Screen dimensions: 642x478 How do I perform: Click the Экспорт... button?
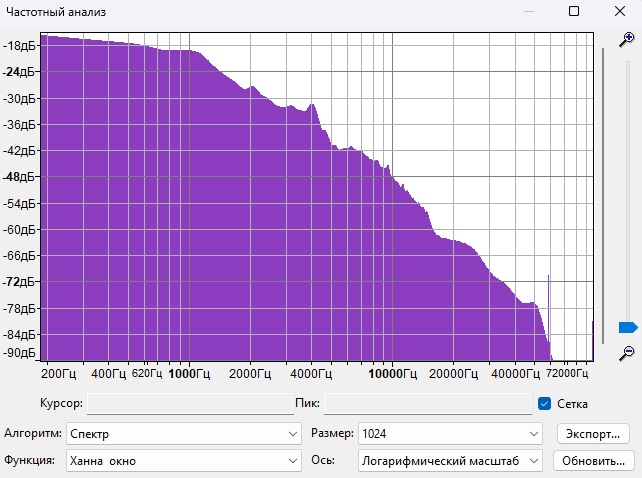(x=593, y=434)
